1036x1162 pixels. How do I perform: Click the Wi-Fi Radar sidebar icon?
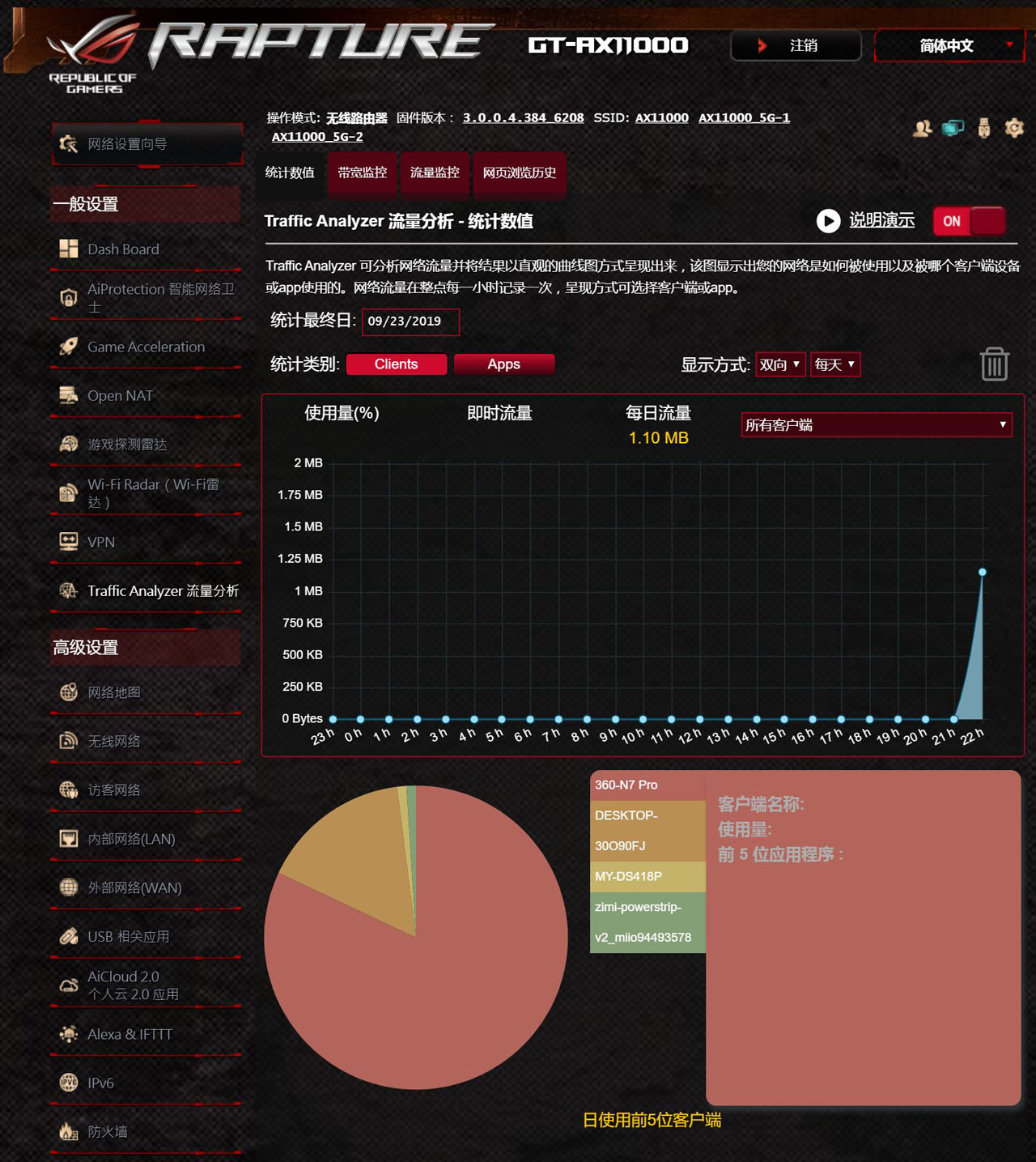click(x=69, y=493)
